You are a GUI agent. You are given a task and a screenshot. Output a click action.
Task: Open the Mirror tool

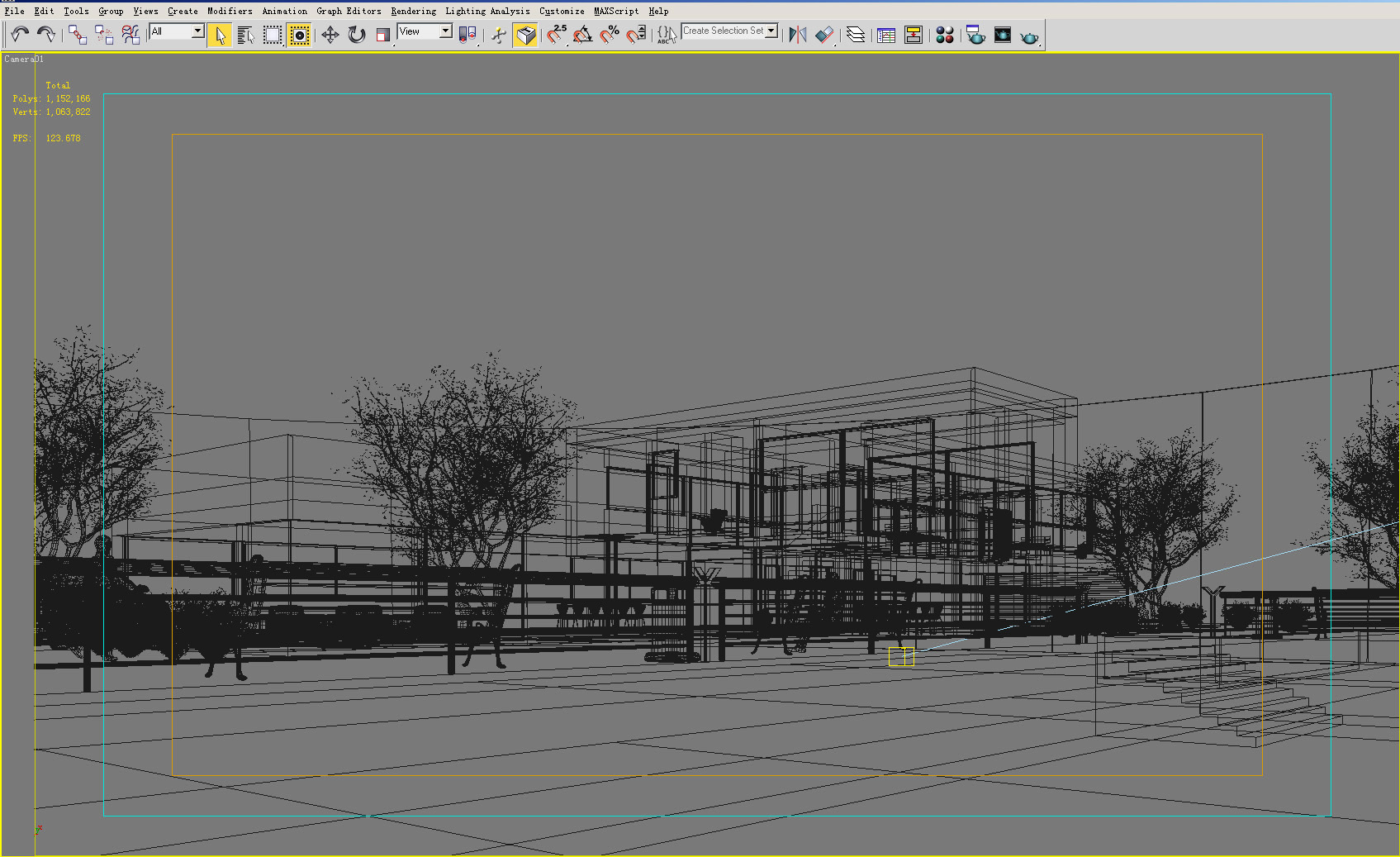(x=798, y=35)
